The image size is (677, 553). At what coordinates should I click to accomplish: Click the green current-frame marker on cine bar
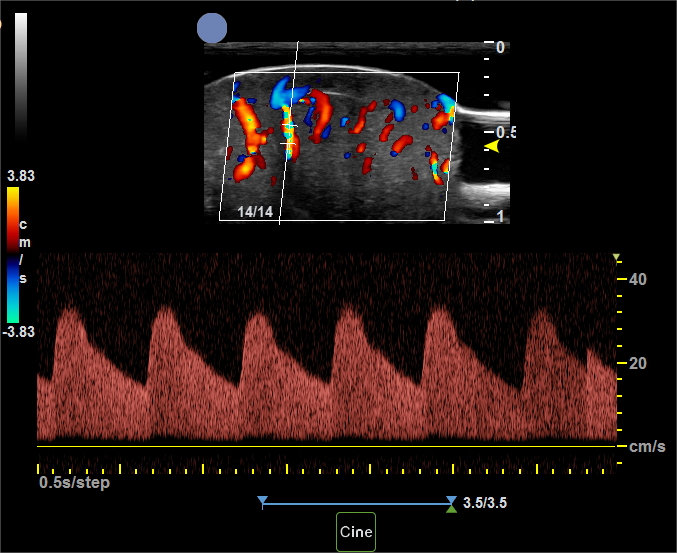click(452, 509)
